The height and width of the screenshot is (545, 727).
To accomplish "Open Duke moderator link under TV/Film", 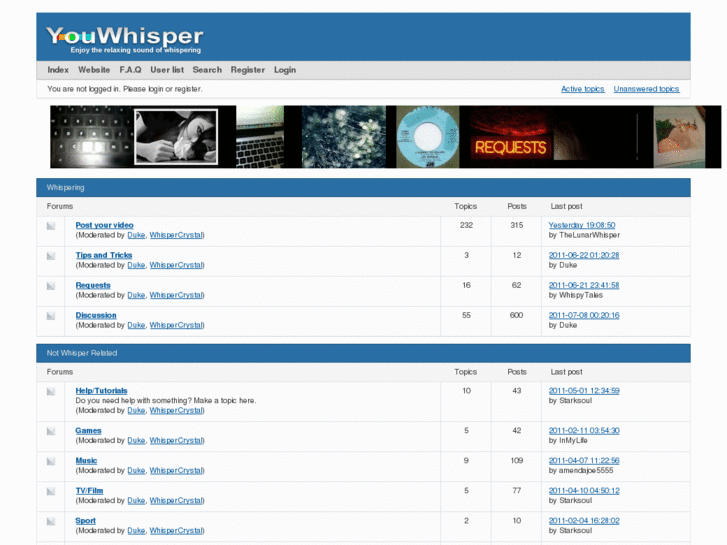I will [x=136, y=501].
